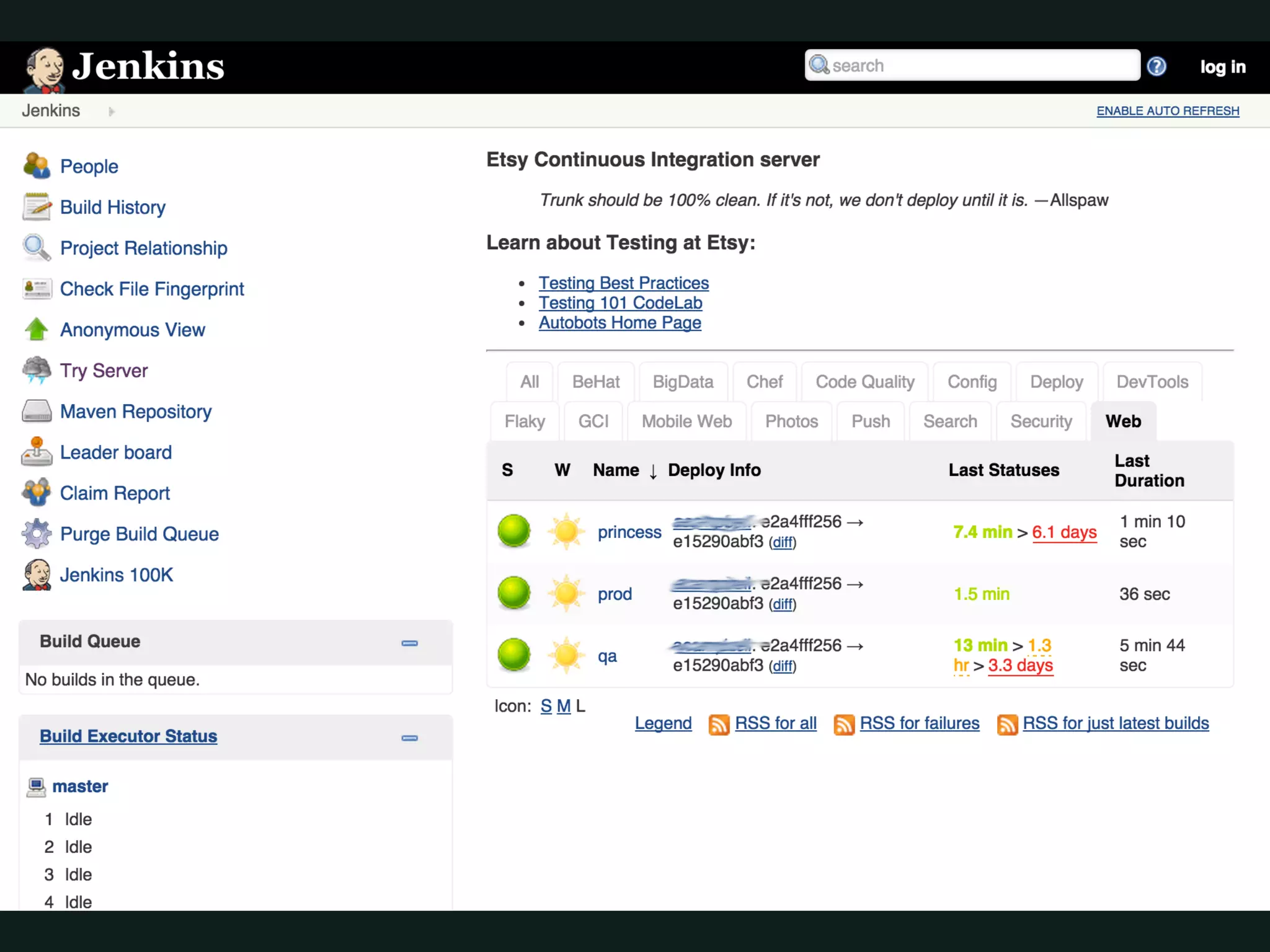Viewport: 1270px width, 952px height.
Task: Click the People sidebar icon
Action: tap(37, 166)
